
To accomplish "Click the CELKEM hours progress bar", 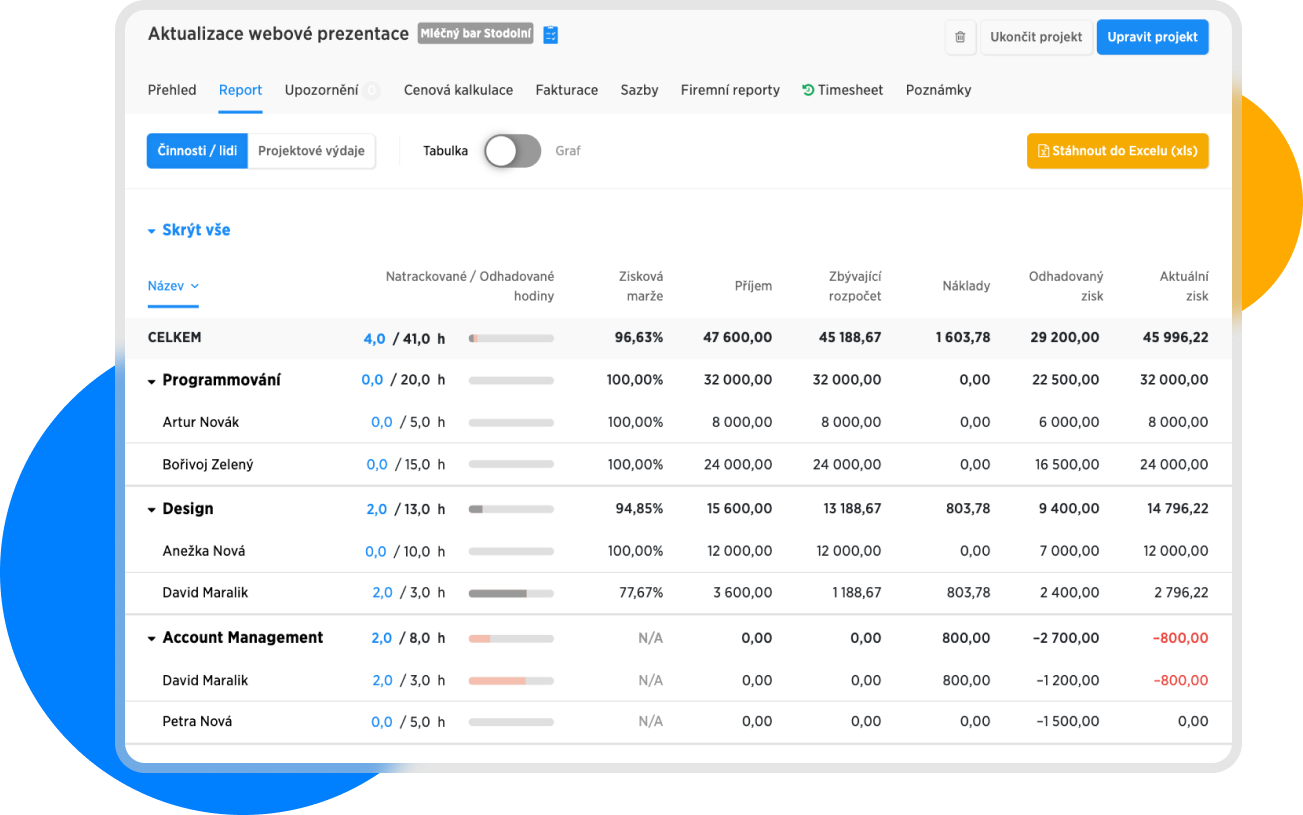I will point(511,339).
